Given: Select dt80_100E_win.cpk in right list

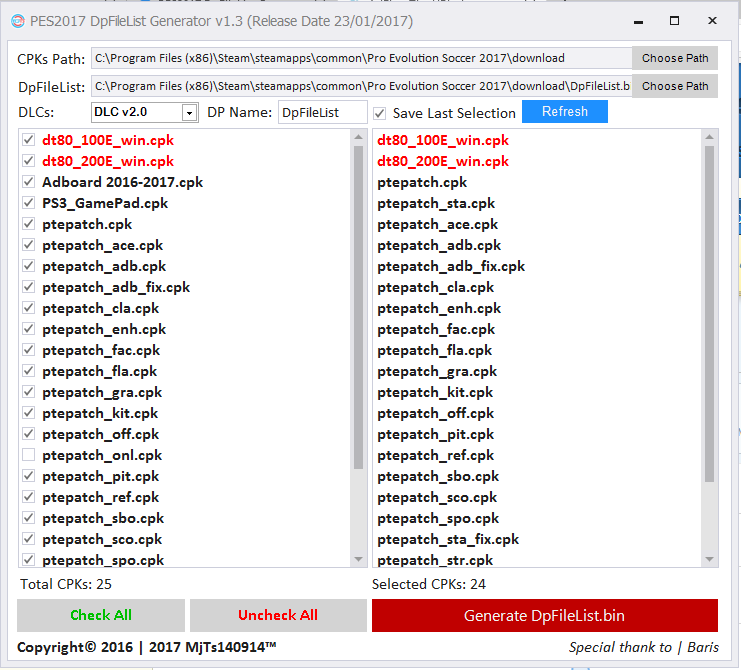Looking at the screenshot, I should [443, 140].
